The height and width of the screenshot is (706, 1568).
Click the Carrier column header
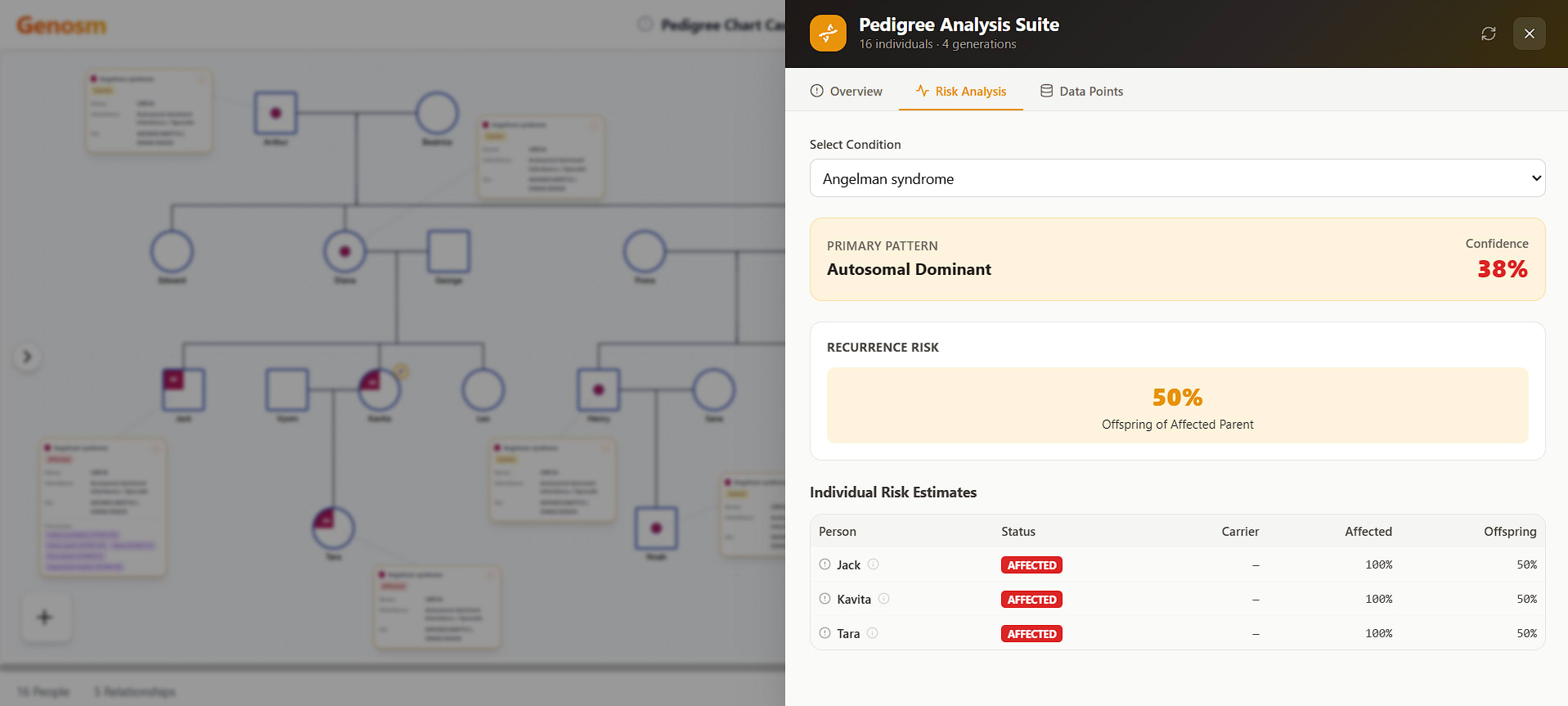point(1240,532)
